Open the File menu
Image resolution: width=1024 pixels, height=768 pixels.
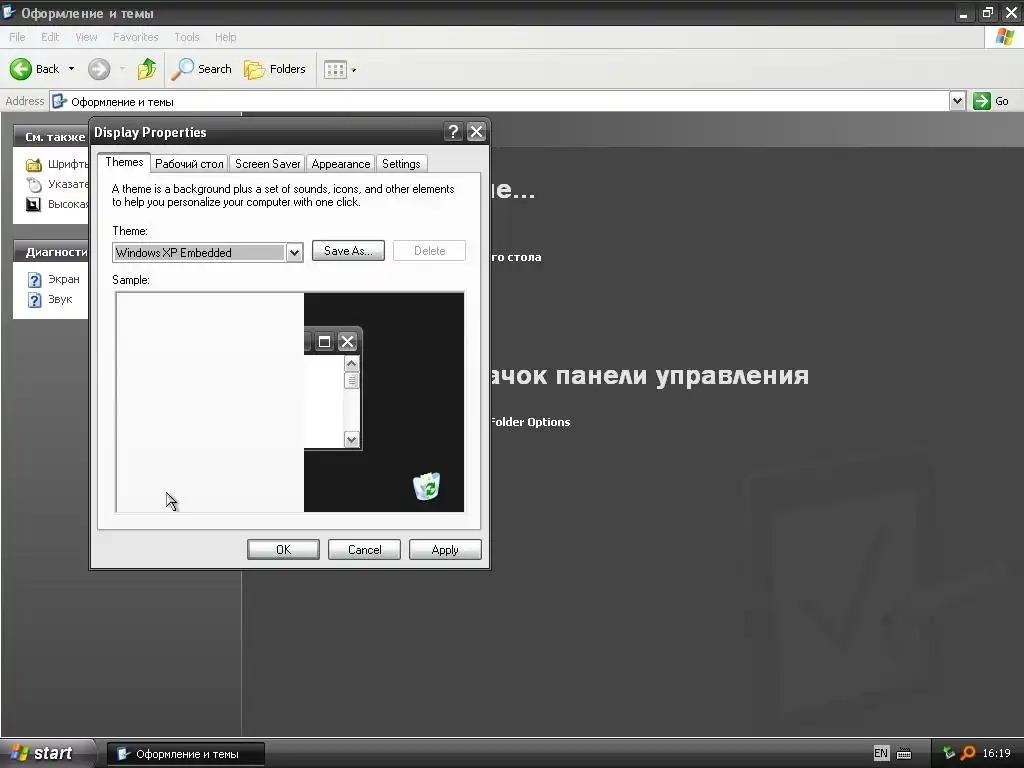tap(17, 37)
